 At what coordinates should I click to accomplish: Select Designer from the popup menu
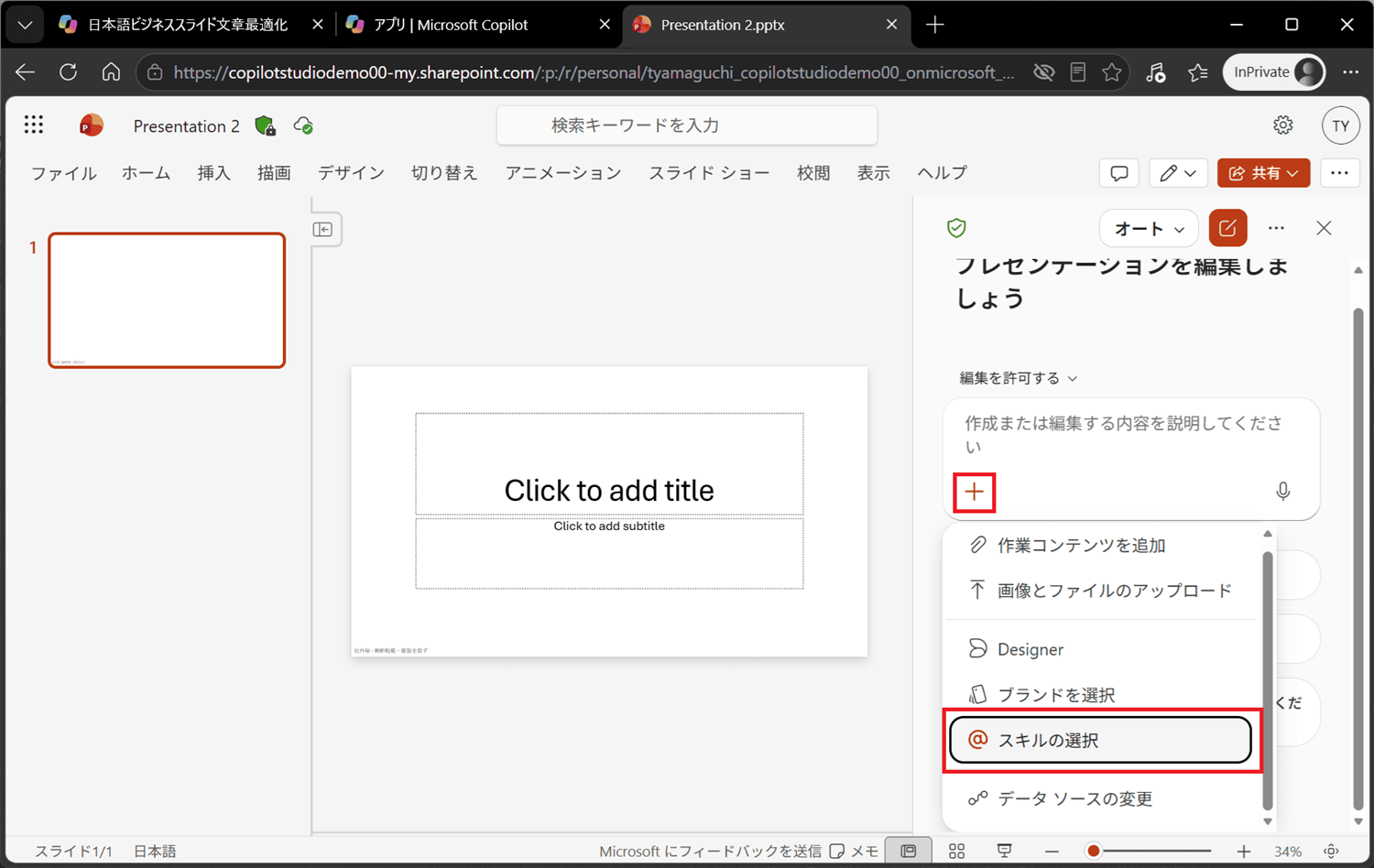pos(1100,649)
